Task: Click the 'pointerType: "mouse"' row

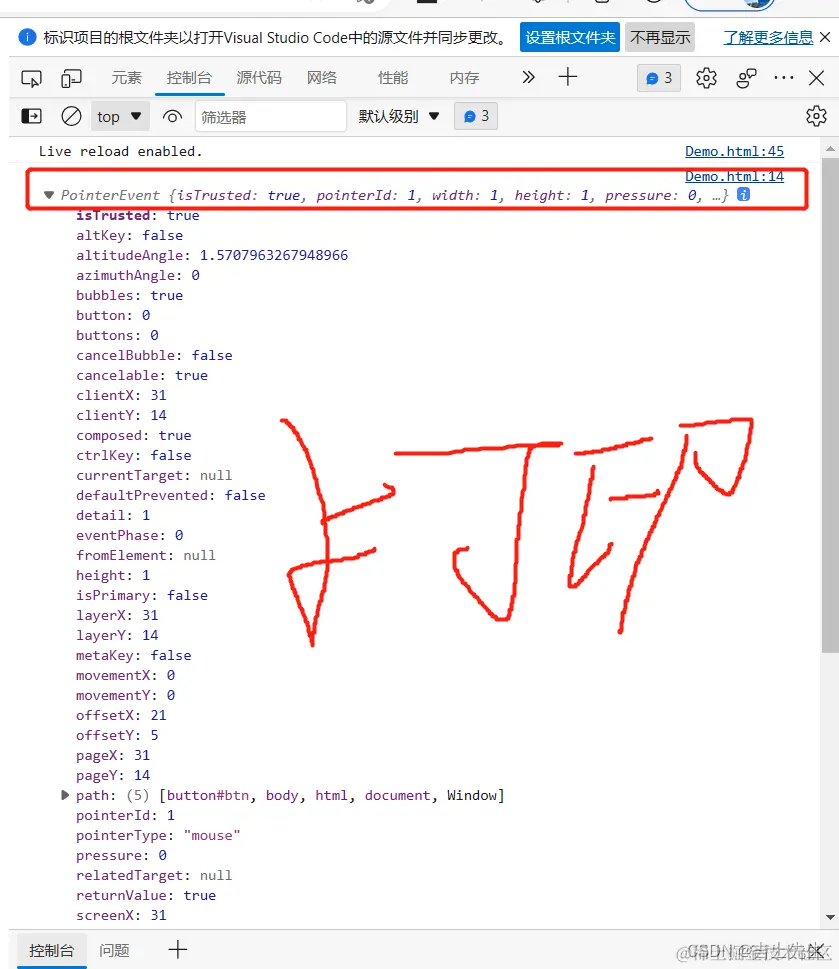Action: (158, 836)
